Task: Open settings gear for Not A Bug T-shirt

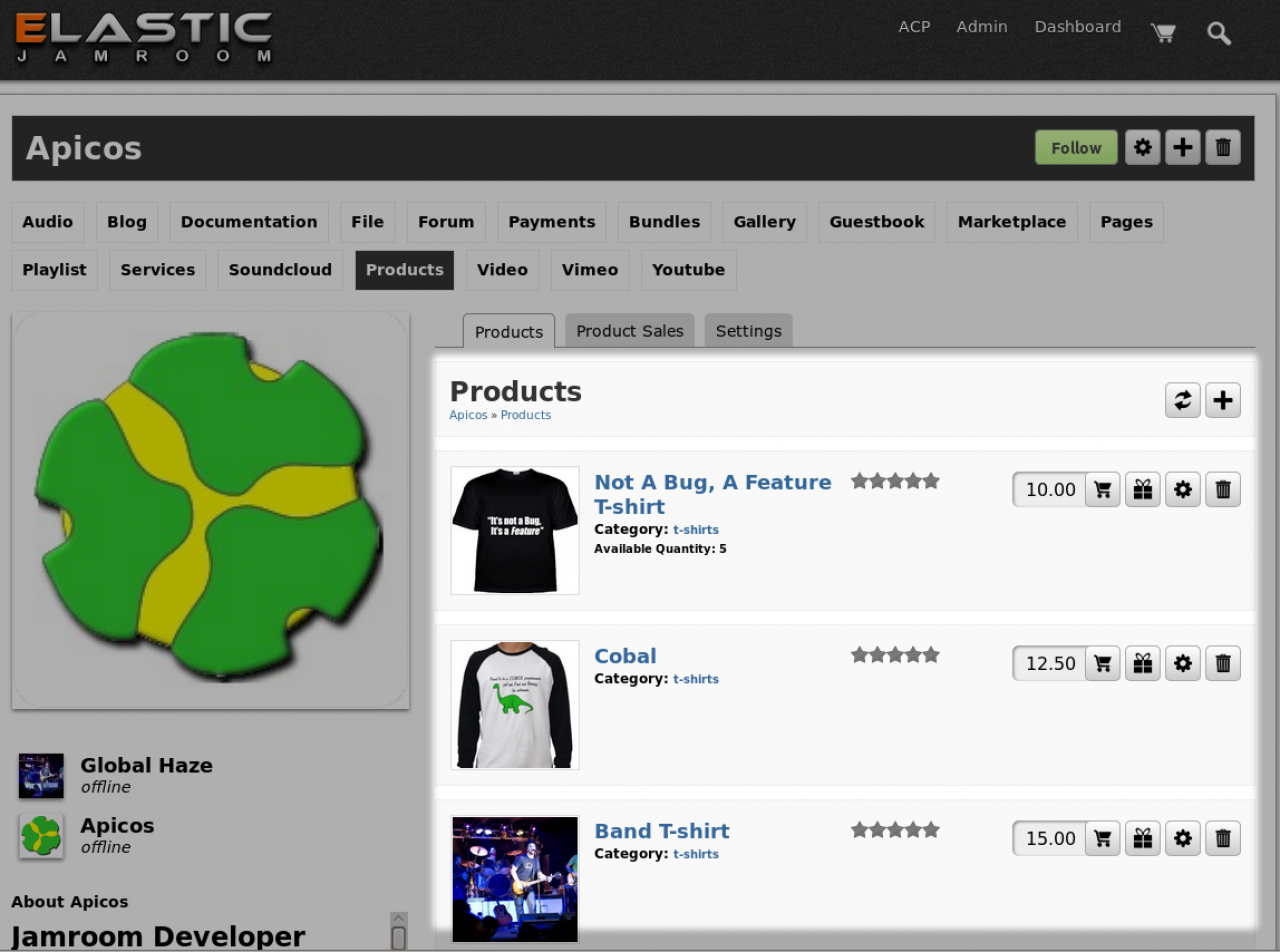Action: [x=1183, y=489]
